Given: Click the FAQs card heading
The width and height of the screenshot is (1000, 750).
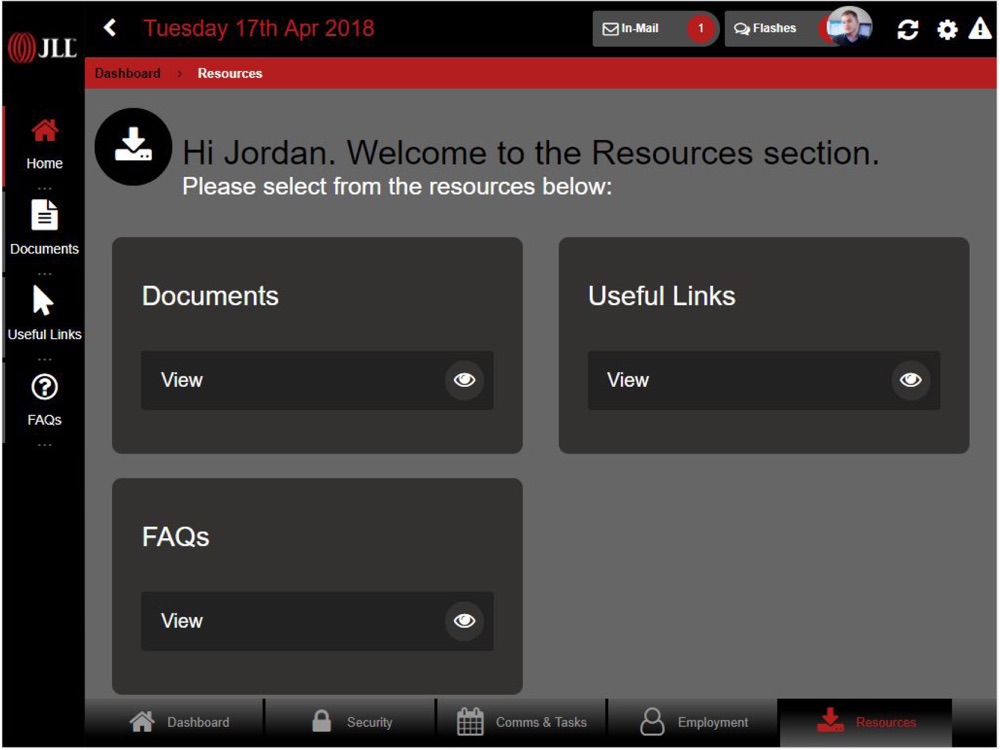Looking at the screenshot, I should click(x=175, y=537).
